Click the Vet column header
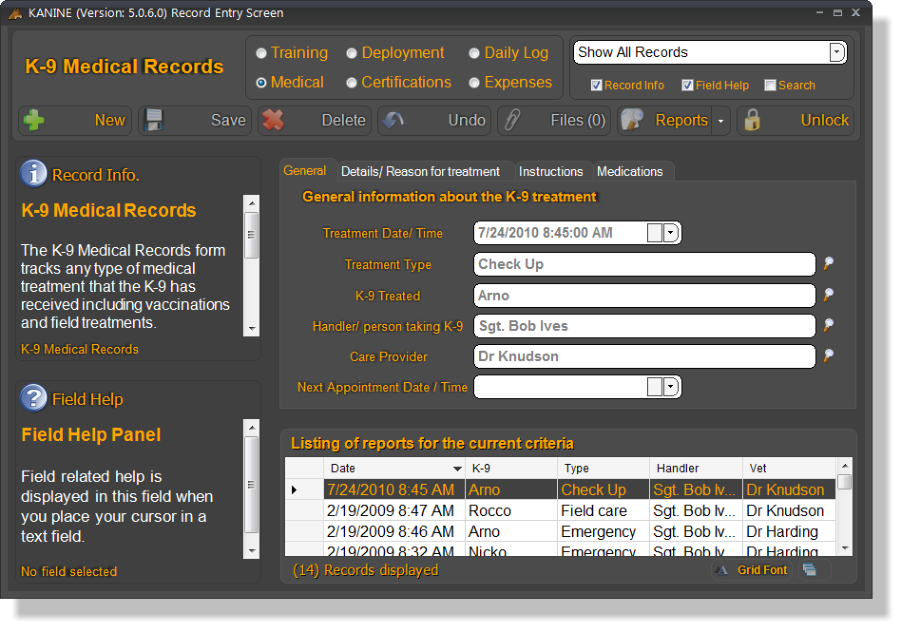This screenshot has width=900, height=629. click(x=789, y=468)
